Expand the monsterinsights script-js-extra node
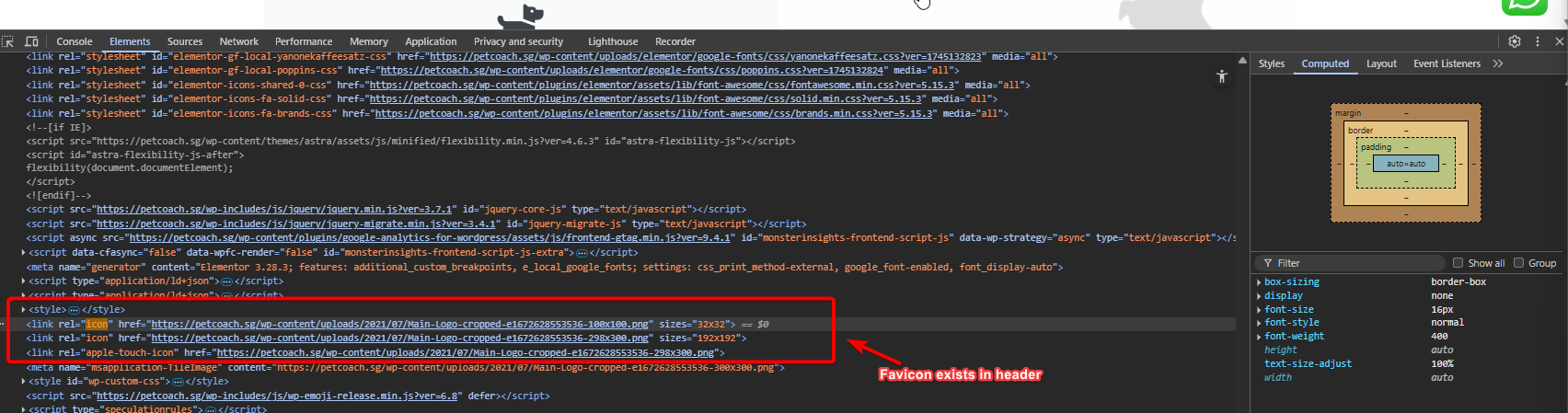1568x413 pixels. tap(24, 253)
